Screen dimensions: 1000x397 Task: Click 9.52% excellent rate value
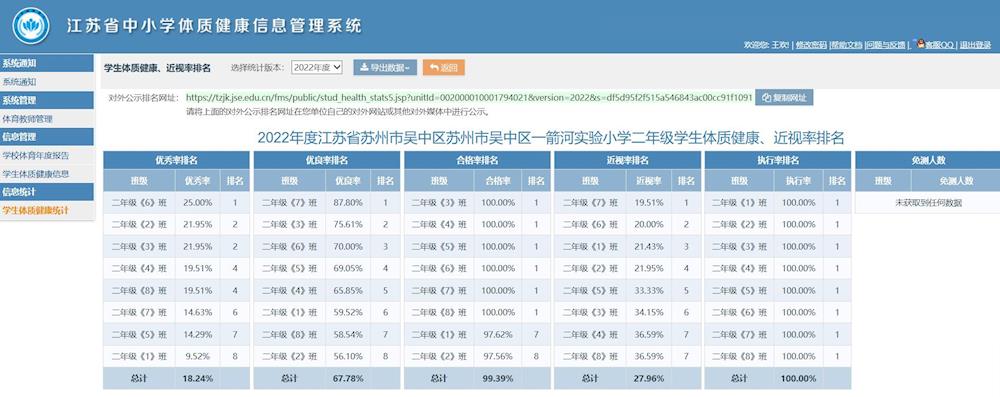click(x=198, y=356)
